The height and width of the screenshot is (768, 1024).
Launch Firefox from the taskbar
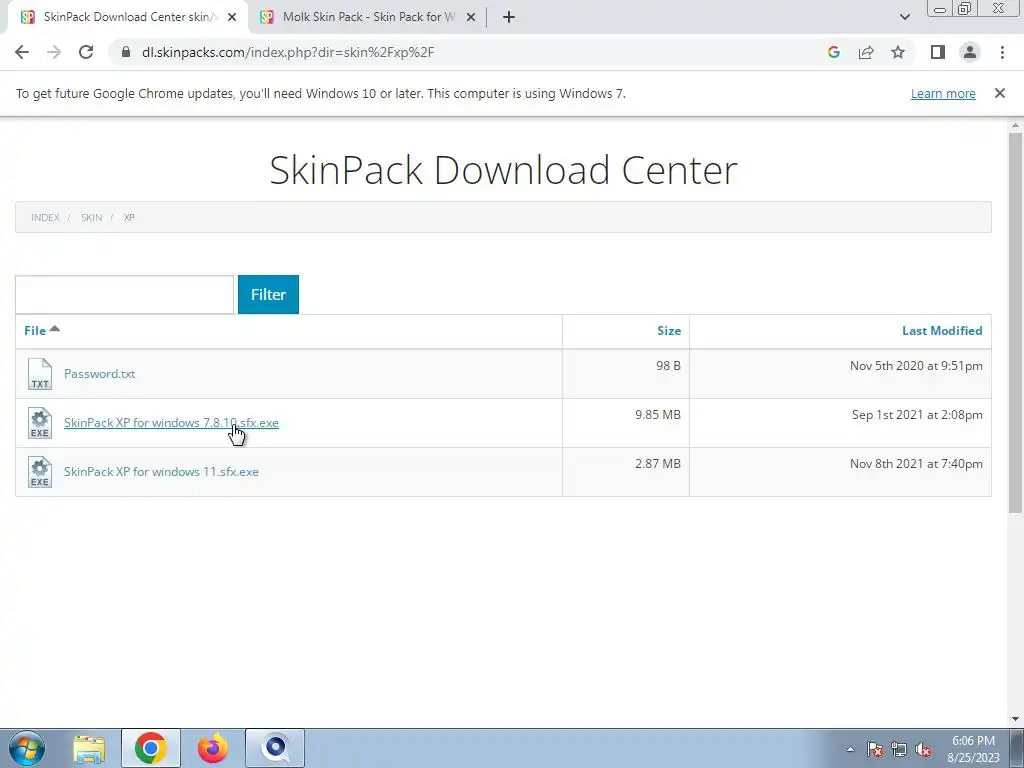click(x=213, y=748)
